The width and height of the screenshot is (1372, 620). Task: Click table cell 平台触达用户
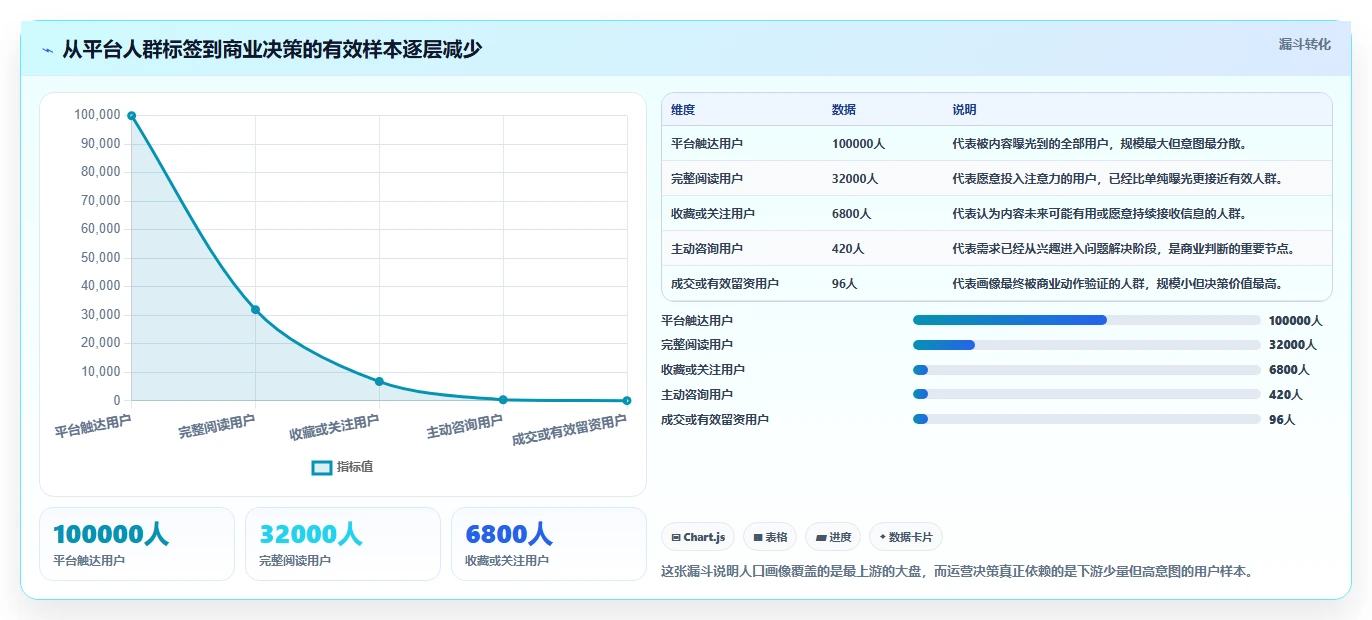tap(707, 144)
